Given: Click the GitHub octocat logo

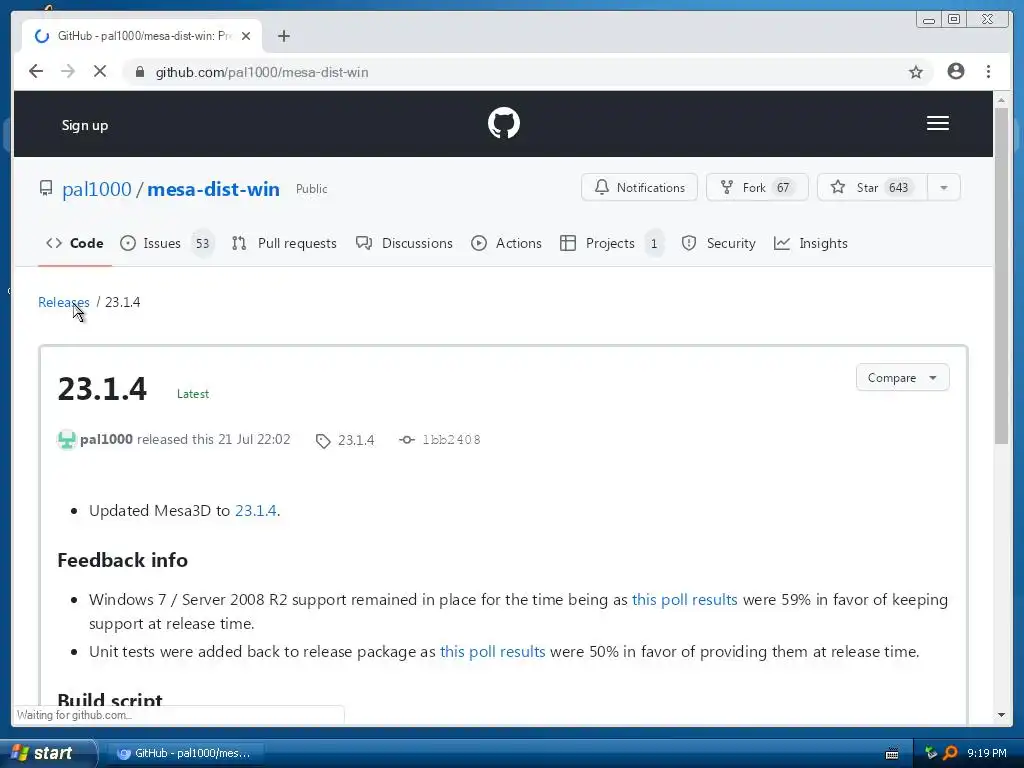Looking at the screenshot, I should 504,123.
